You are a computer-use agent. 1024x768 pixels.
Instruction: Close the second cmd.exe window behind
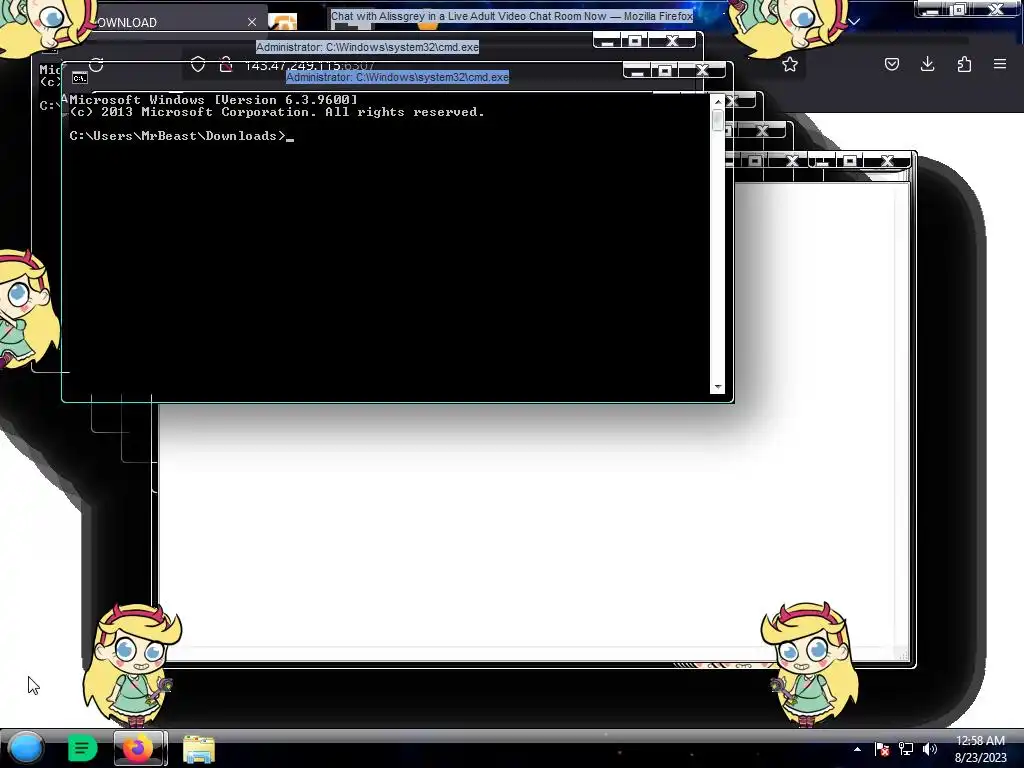[672, 41]
